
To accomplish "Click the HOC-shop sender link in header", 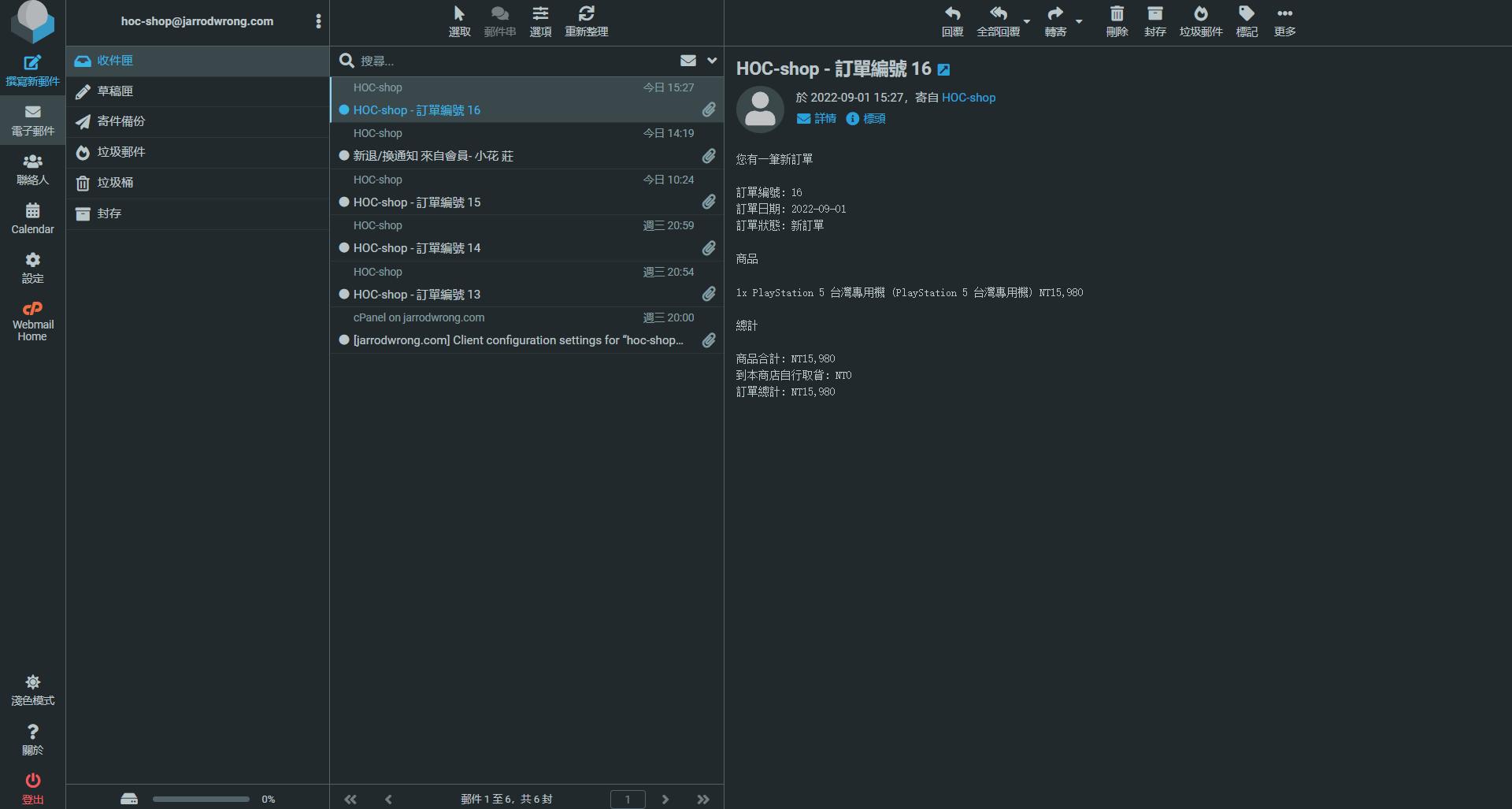I will (969, 98).
